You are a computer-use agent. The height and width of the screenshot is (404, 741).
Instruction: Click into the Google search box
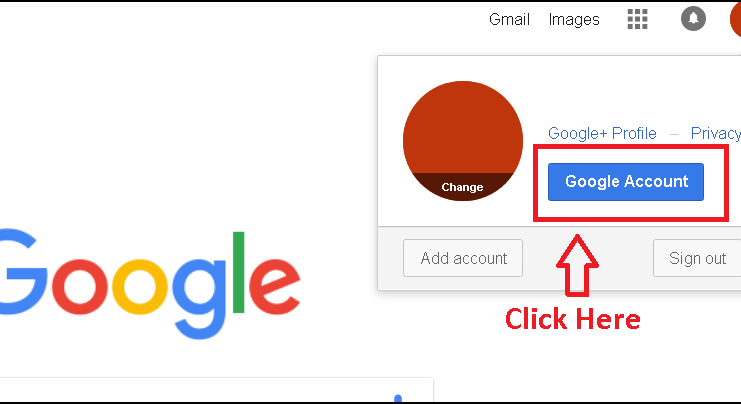pyautogui.click(x=216, y=390)
